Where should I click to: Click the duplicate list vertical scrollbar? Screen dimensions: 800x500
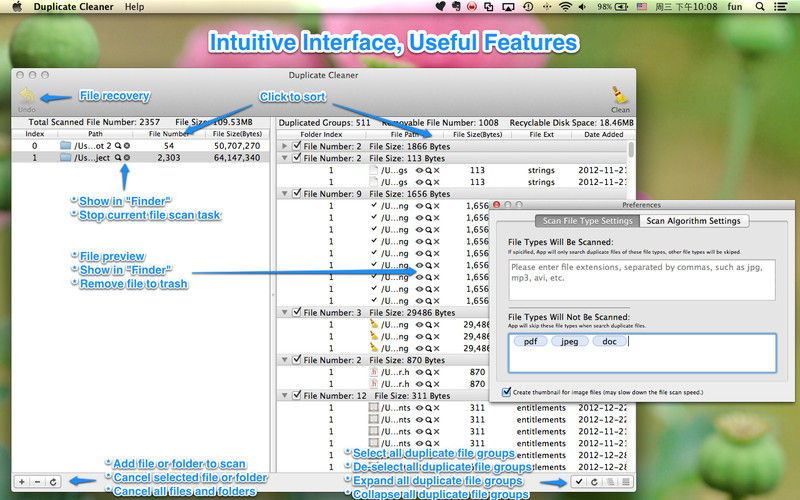pos(631,150)
